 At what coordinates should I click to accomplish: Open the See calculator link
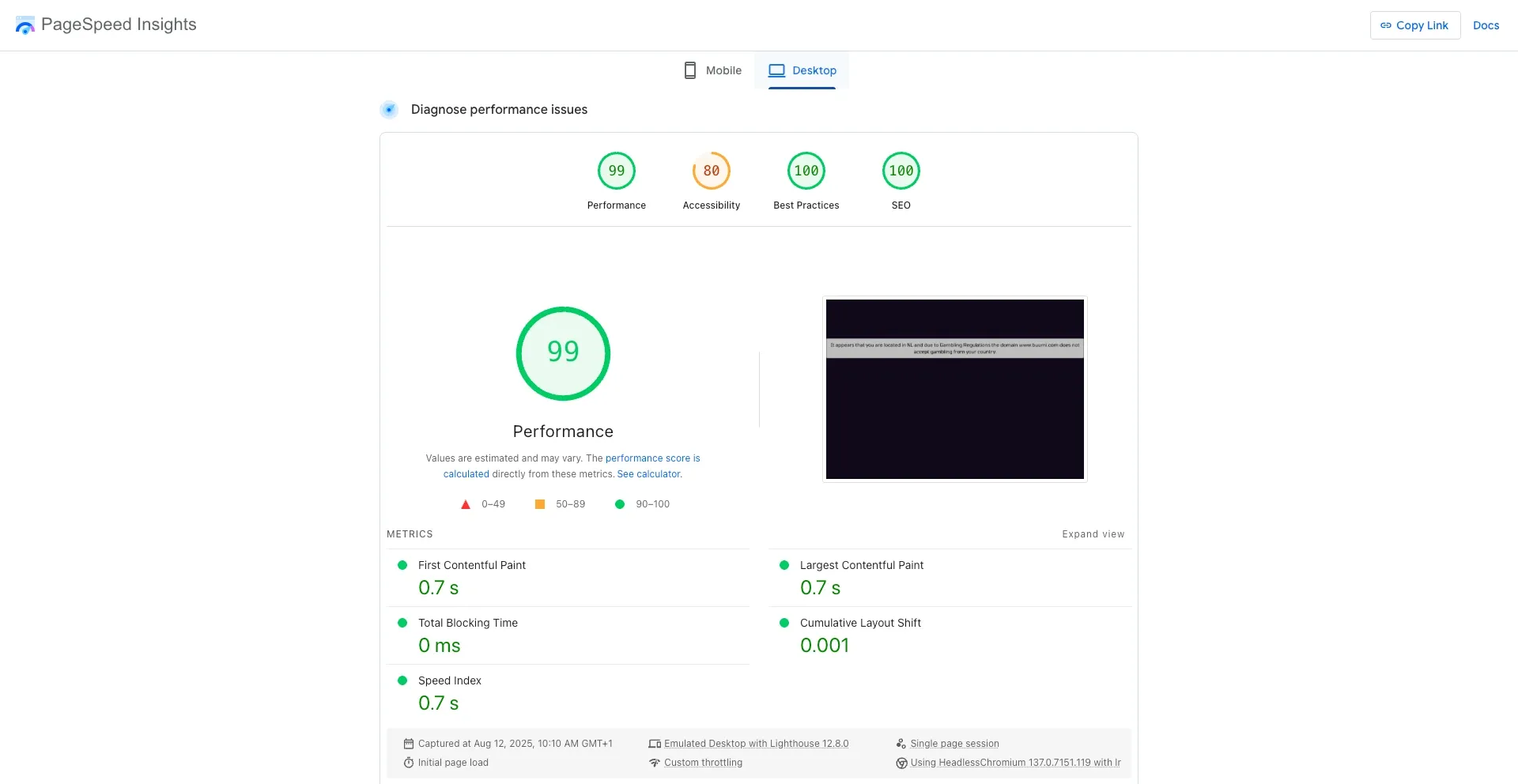648,474
